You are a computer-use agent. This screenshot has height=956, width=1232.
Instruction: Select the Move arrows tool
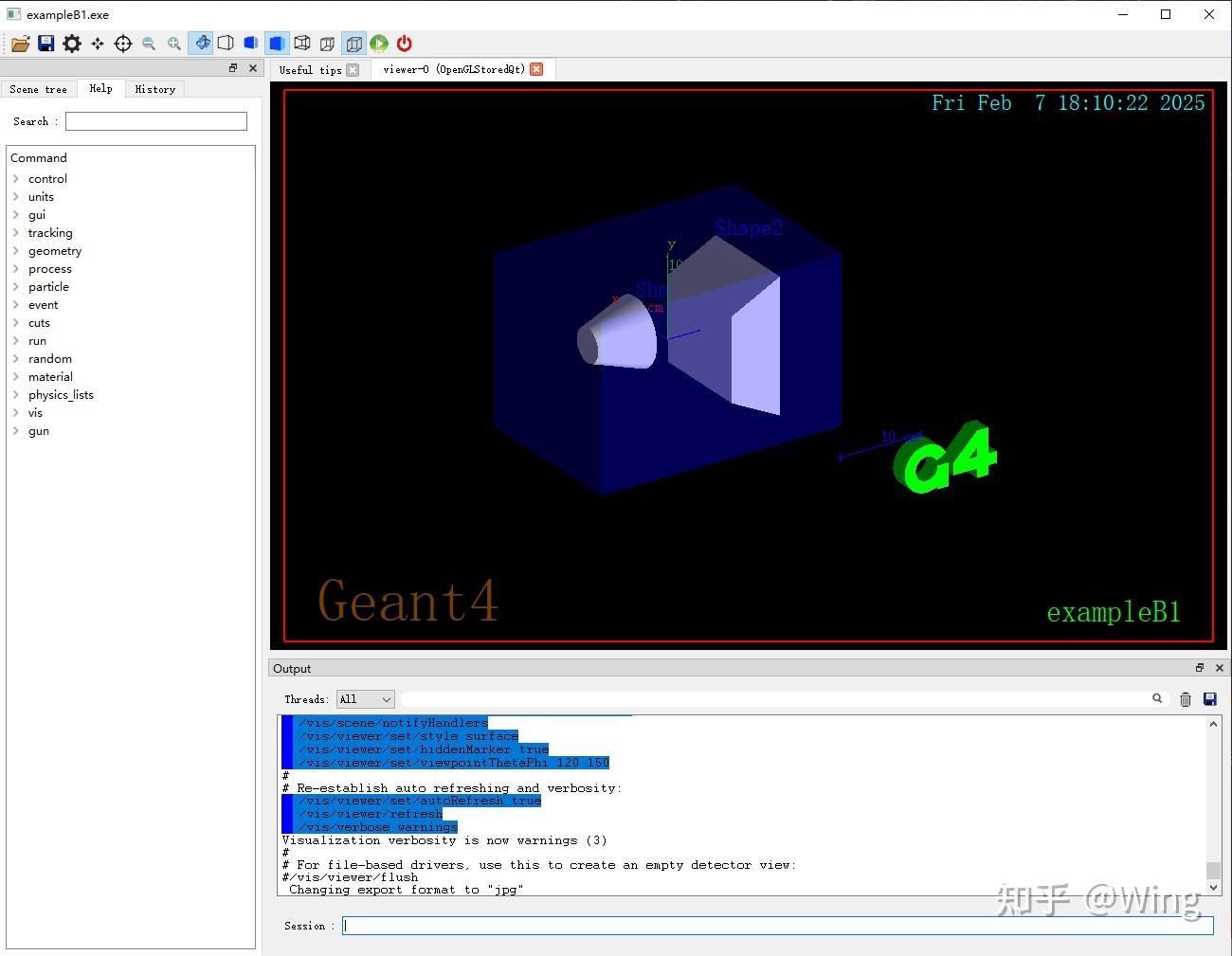tap(98, 44)
